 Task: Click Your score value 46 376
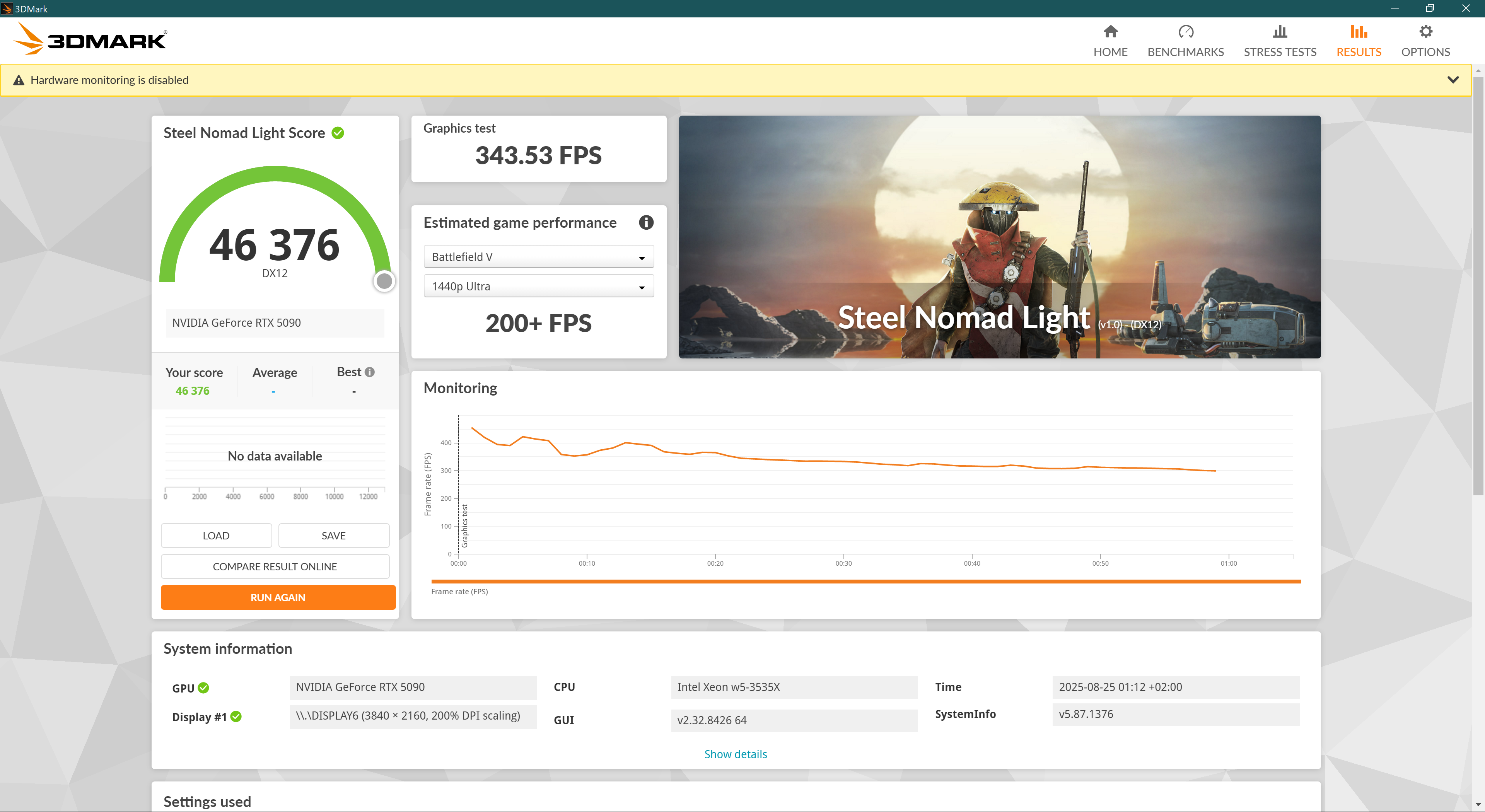tap(193, 391)
